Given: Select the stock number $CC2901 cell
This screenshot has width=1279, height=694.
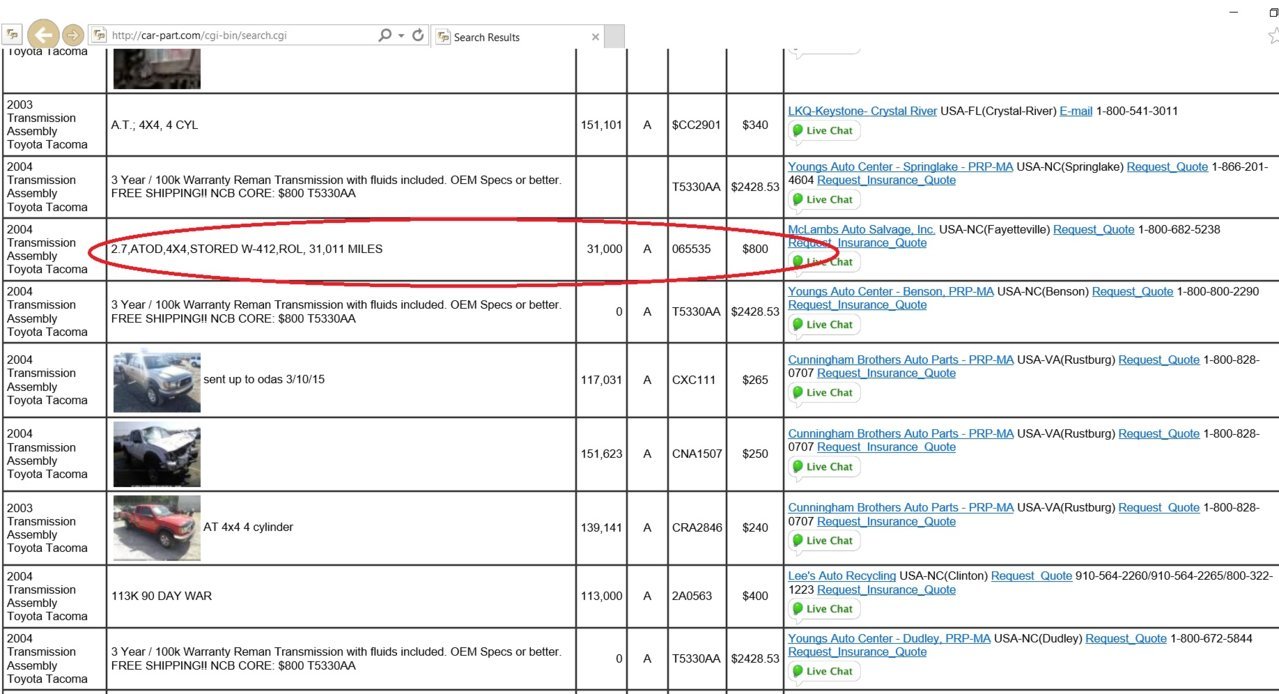Looking at the screenshot, I should tap(696, 125).
